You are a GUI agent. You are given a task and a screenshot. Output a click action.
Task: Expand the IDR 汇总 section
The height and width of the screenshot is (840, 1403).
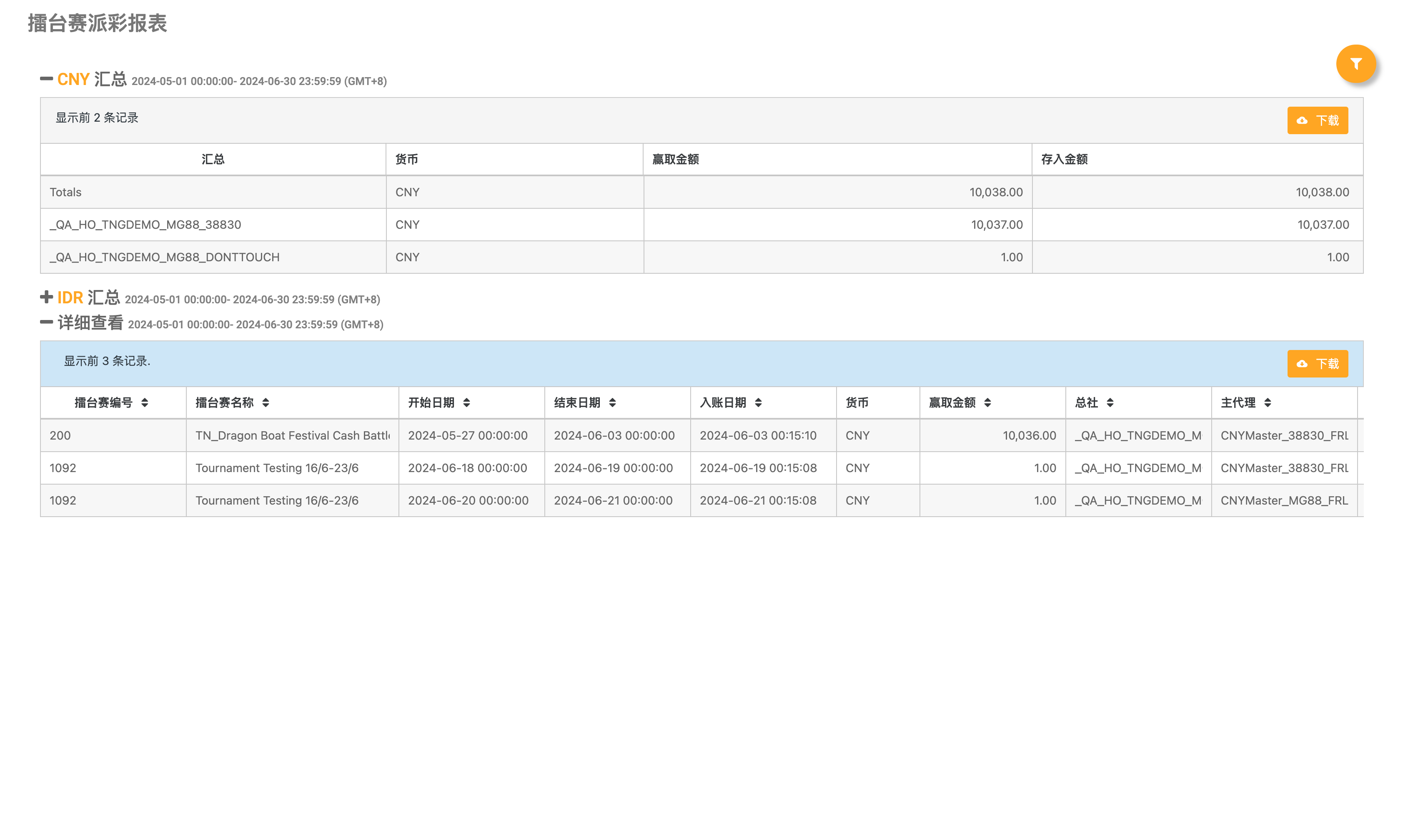46,297
